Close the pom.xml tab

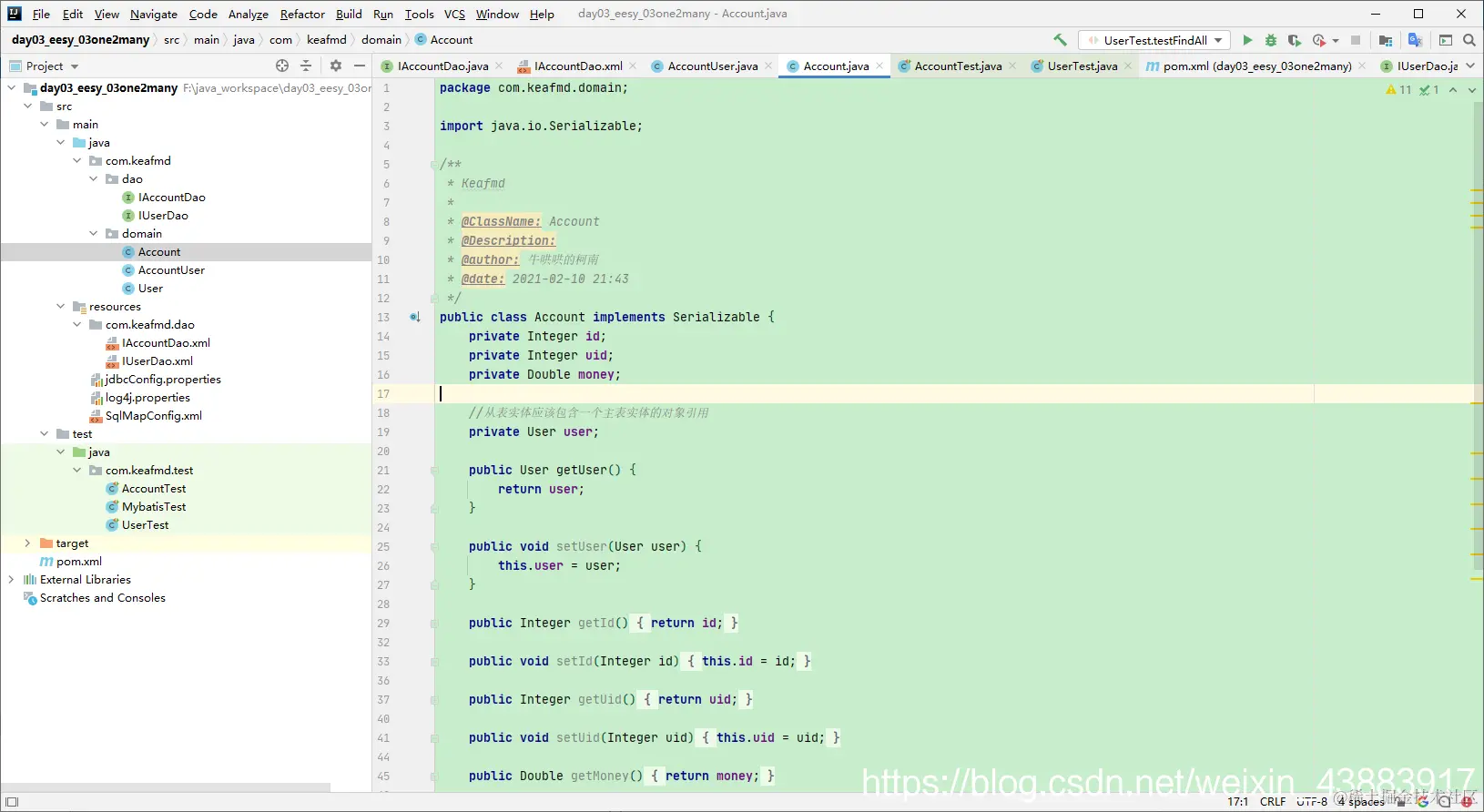pos(1362,66)
